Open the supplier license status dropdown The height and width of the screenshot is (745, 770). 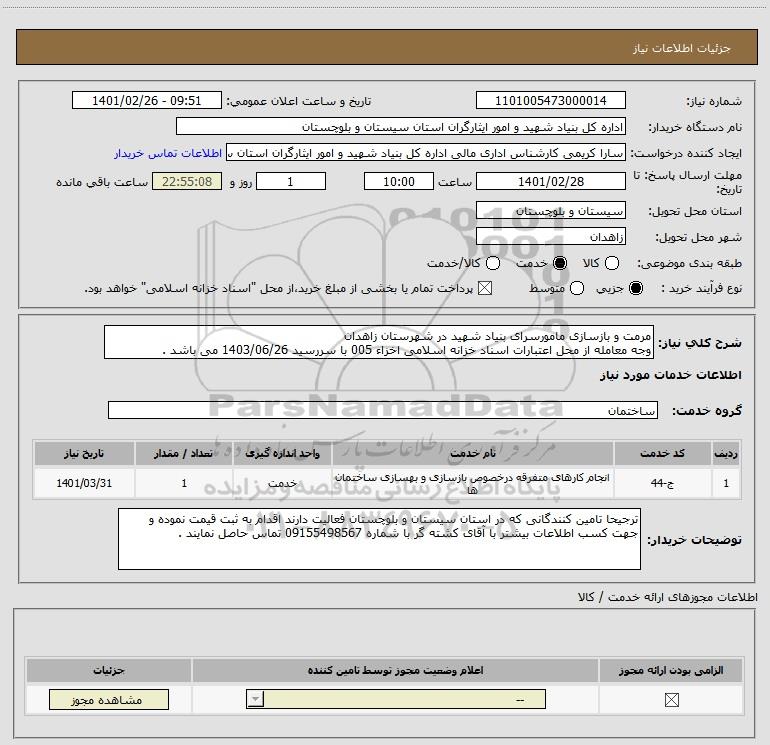pyautogui.click(x=396, y=699)
